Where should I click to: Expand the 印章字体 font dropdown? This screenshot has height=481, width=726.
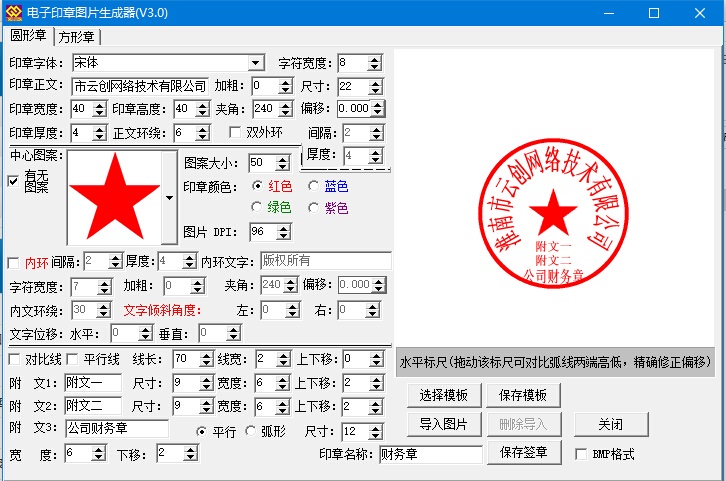pyautogui.click(x=256, y=63)
